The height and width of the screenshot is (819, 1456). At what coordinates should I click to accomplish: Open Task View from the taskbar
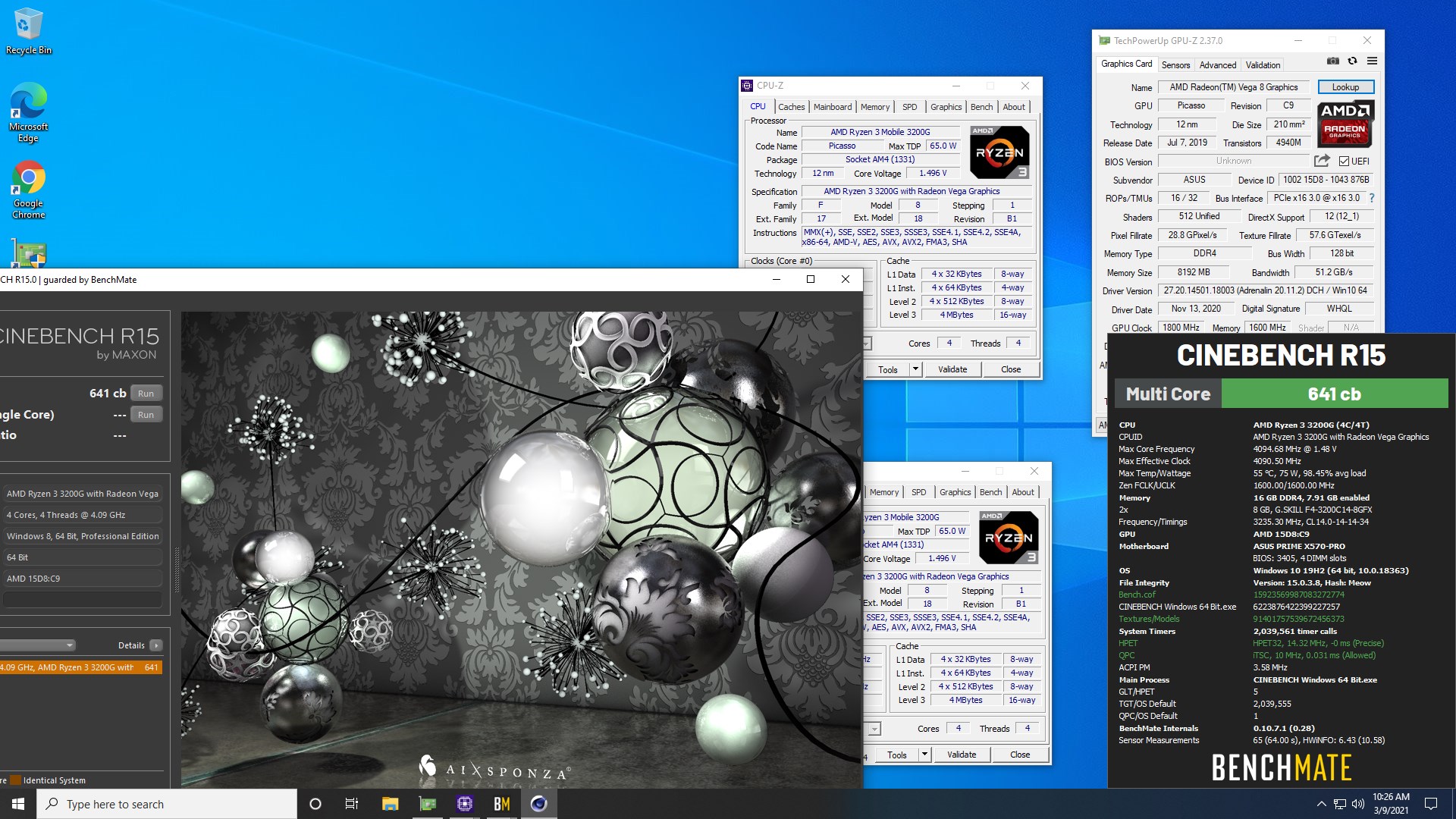(352, 804)
